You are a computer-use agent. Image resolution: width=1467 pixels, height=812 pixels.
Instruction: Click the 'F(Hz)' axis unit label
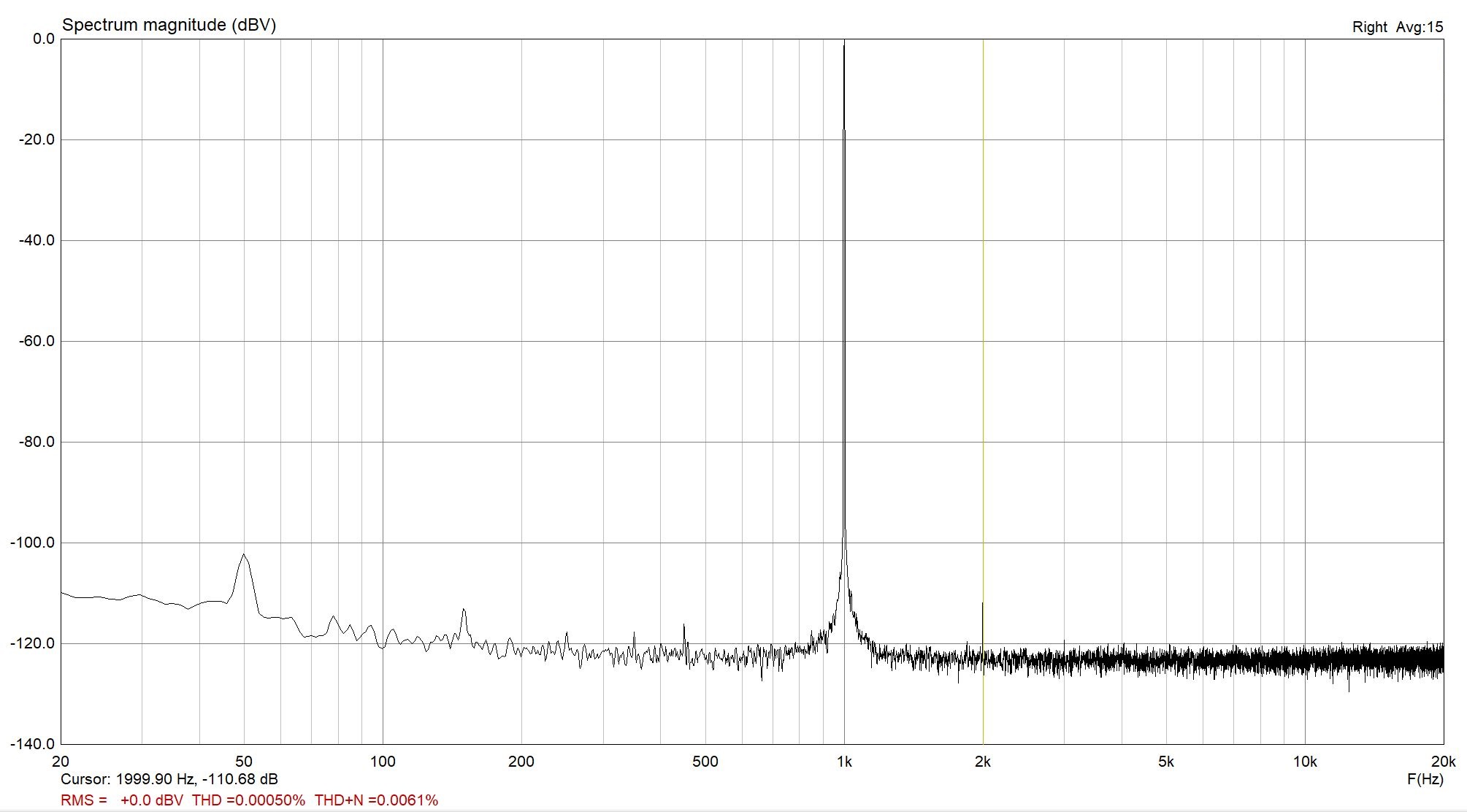click(x=1425, y=779)
